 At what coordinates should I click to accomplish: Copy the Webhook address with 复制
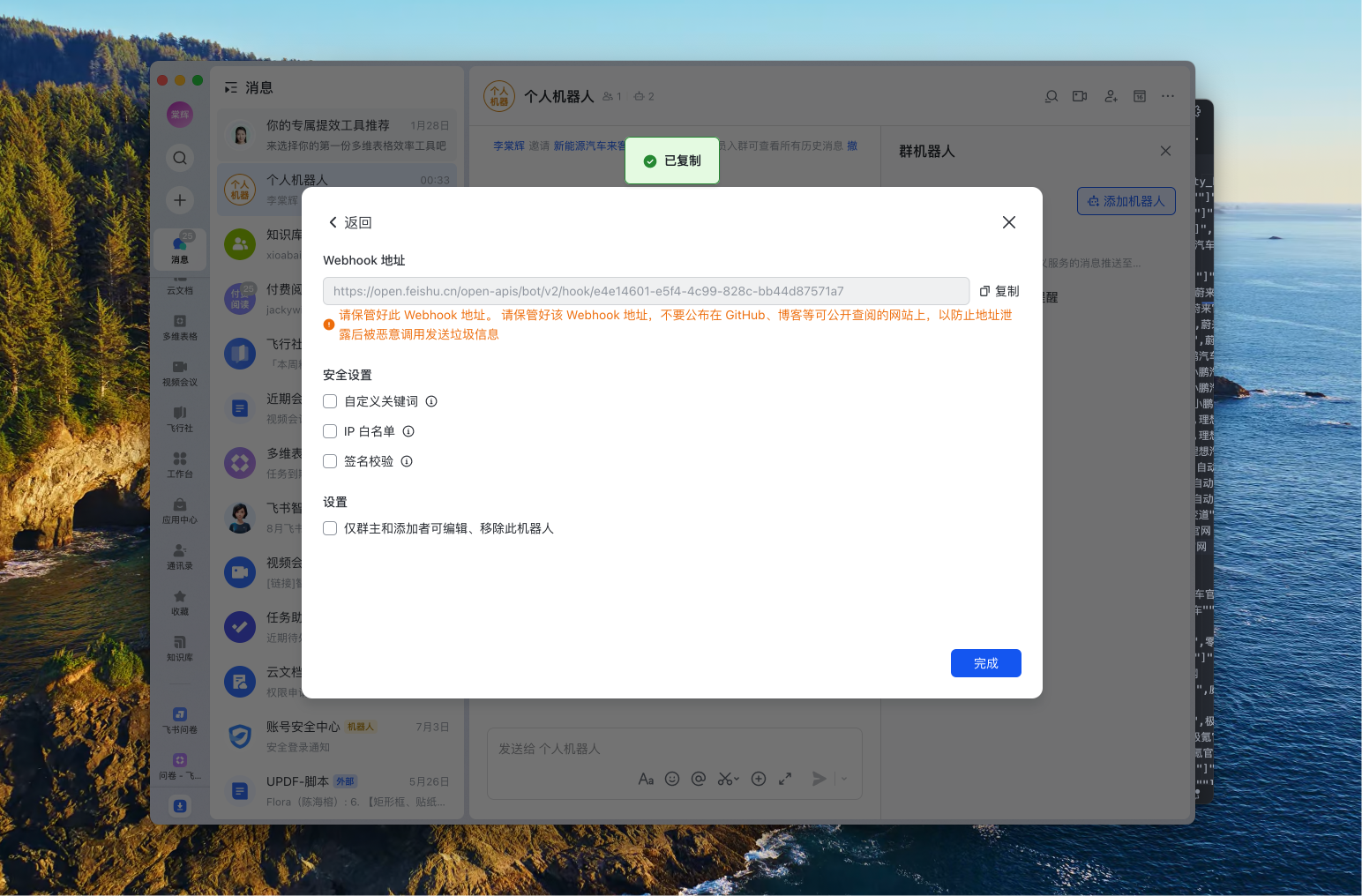[999, 291]
